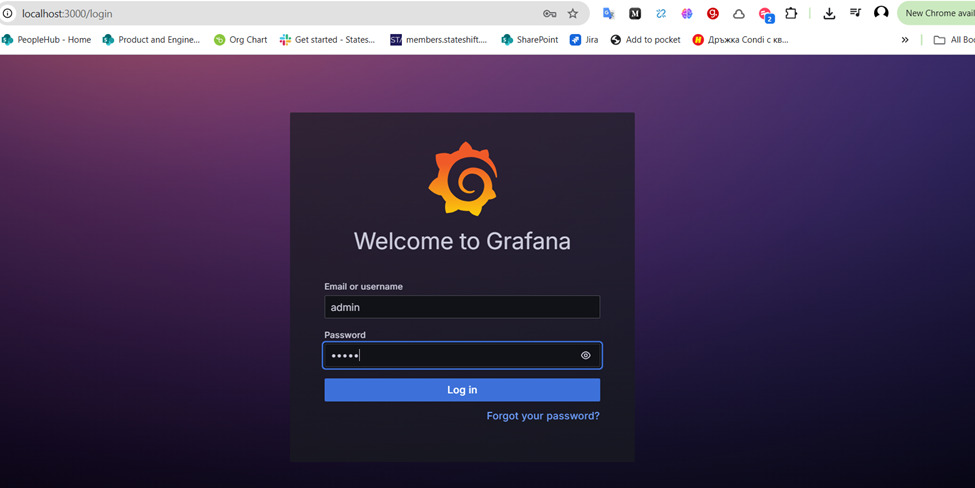Open the Chrome profile avatar
Image resolution: width=975 pixels, height=488 pixels.
tap(881, 12)
